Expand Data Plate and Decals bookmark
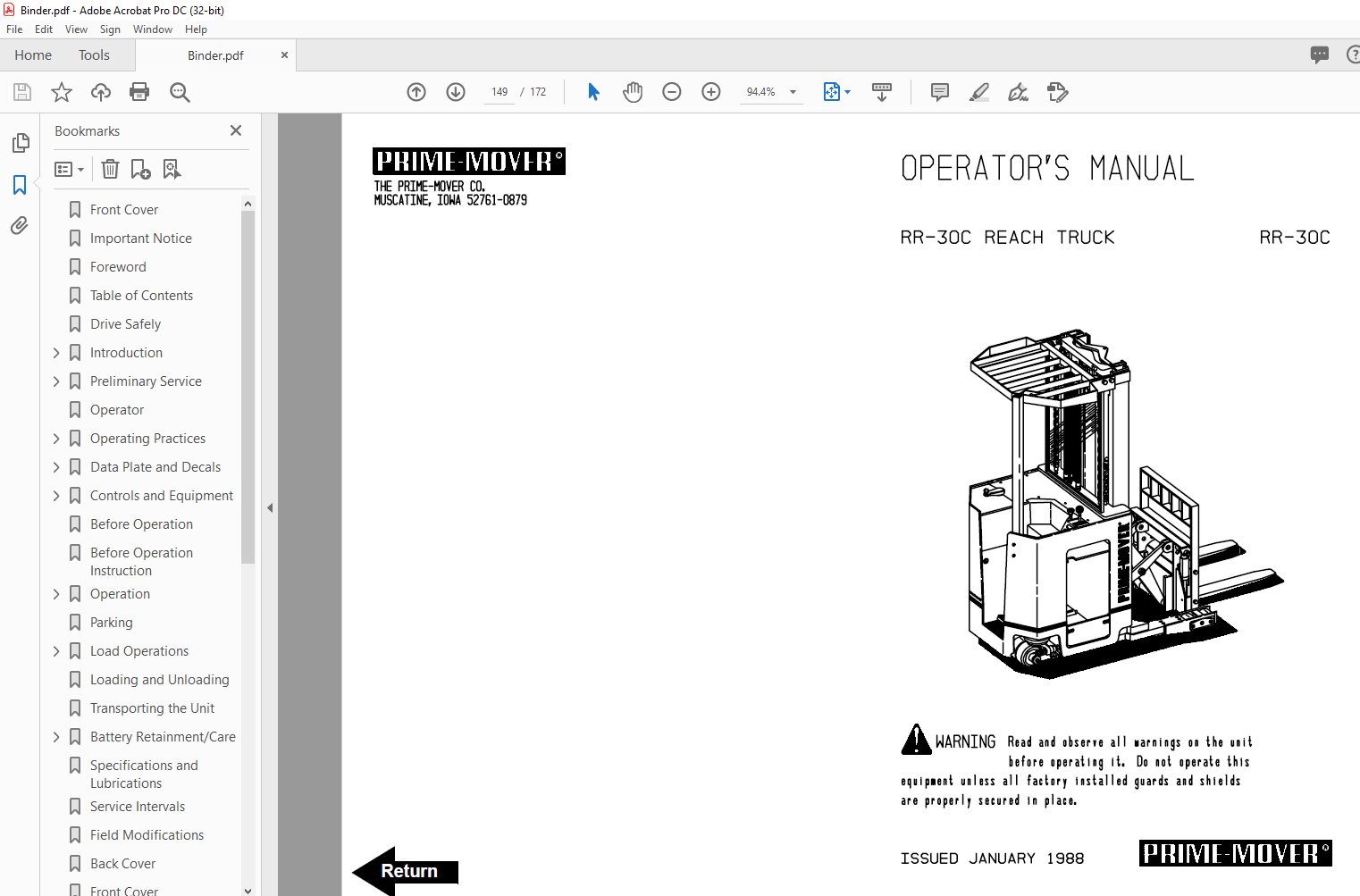The image size is (1360, 896). 56,467
